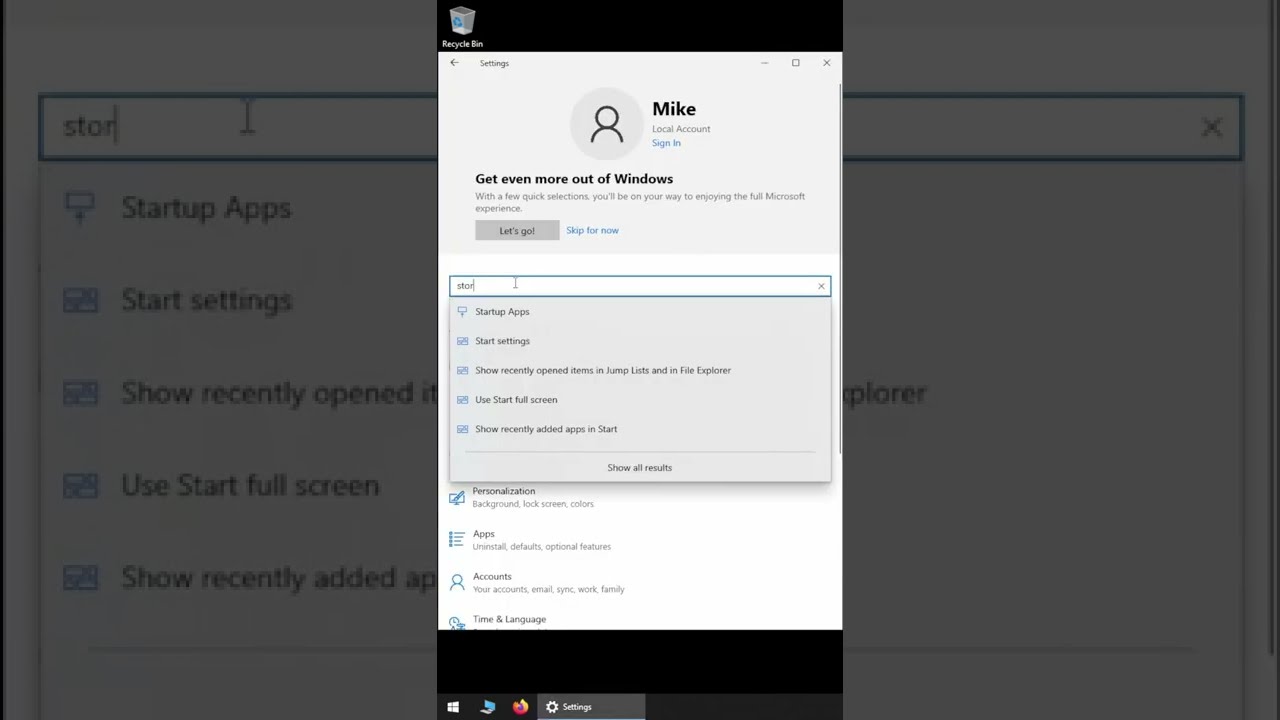This screenshot has height=720, width=1280.
Task: Open the Personalization category
Action: pyautogui.click(x=533, y=497)
